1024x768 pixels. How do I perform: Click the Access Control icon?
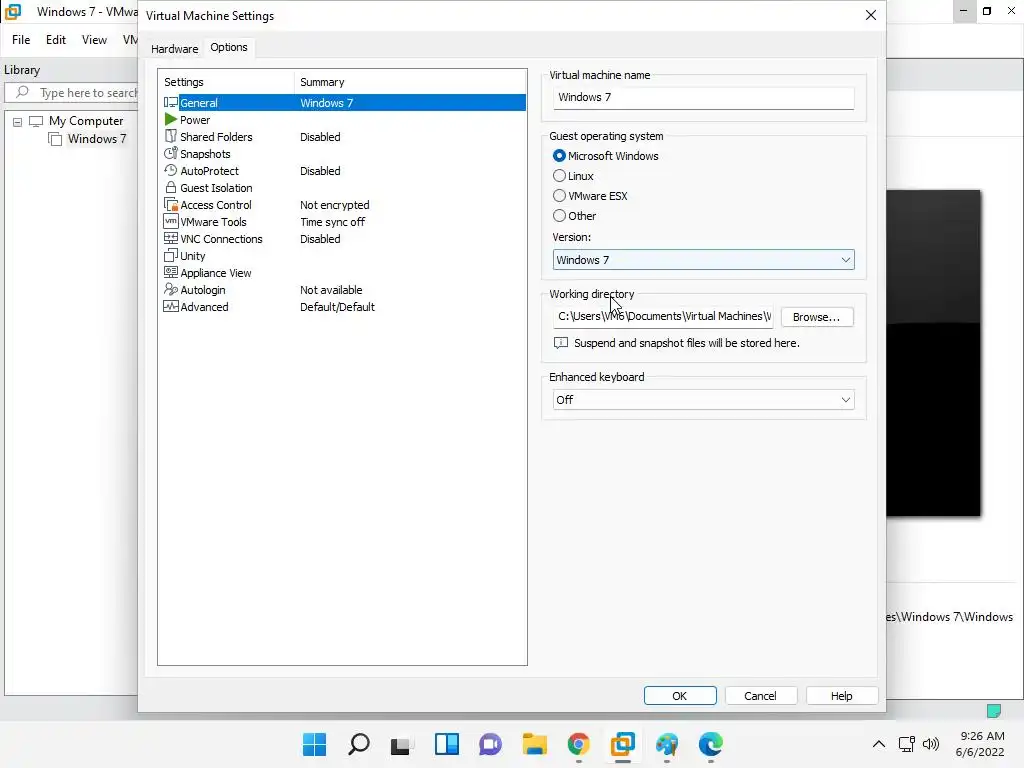tap(170, 204)
